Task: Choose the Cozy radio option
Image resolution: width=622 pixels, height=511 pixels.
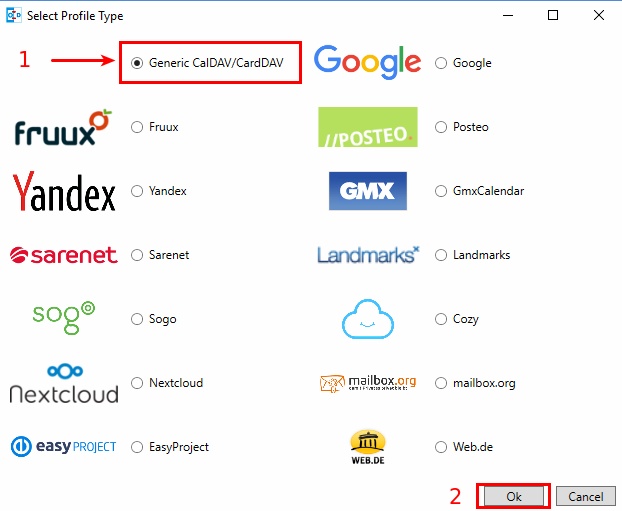Action: (x=441, y=319)
